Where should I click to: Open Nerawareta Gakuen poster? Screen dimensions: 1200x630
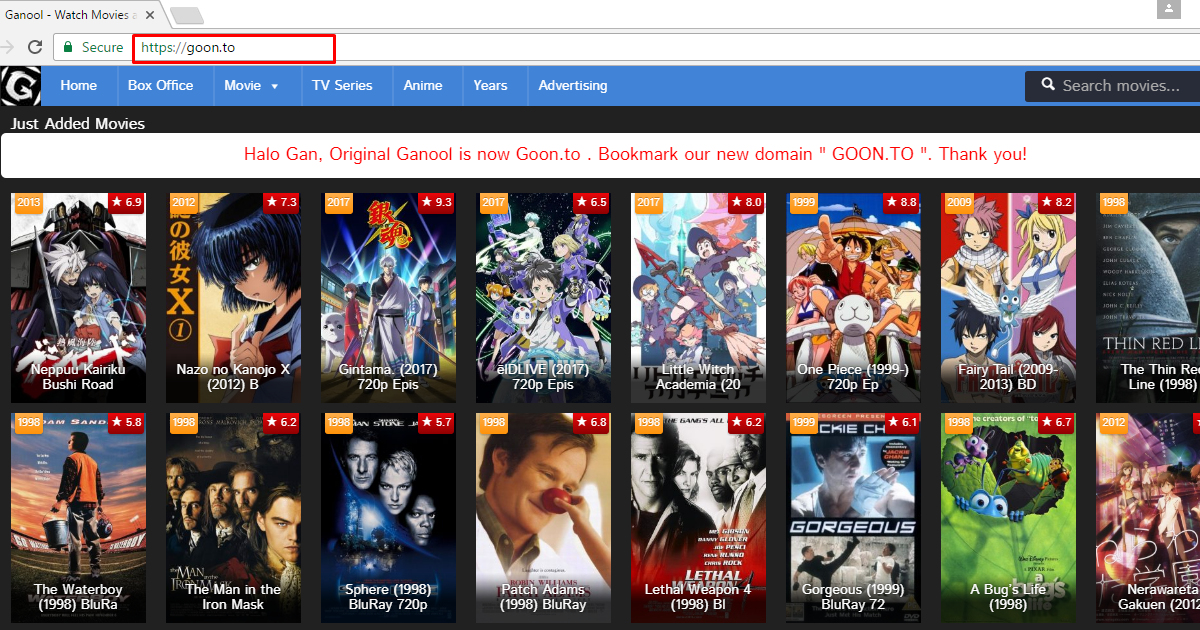[1148, 518]
